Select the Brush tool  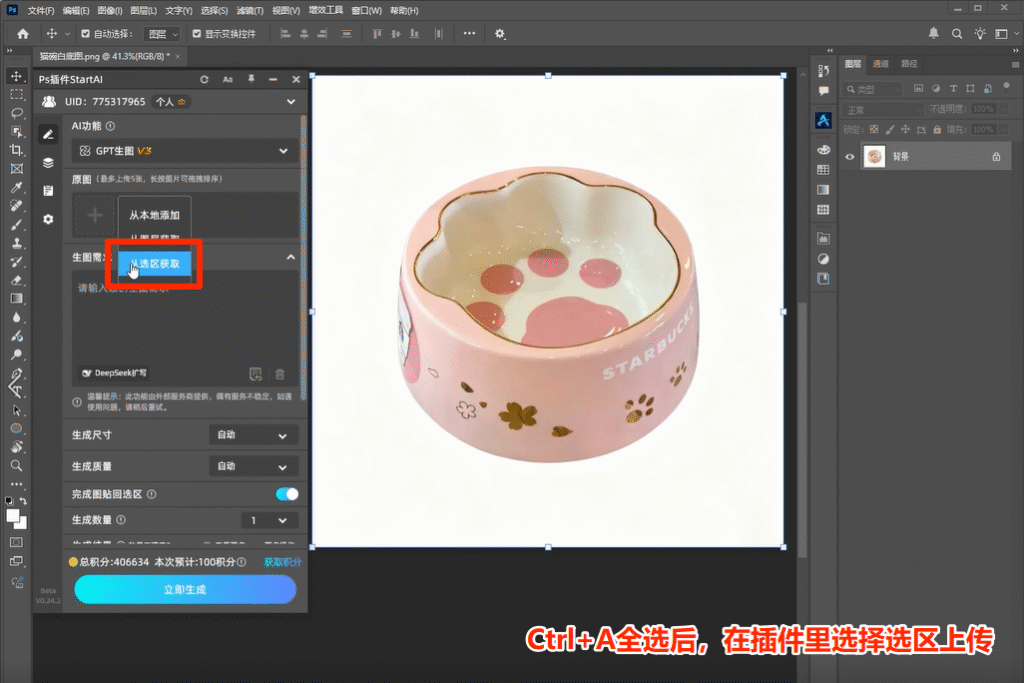tap(16, 225)
